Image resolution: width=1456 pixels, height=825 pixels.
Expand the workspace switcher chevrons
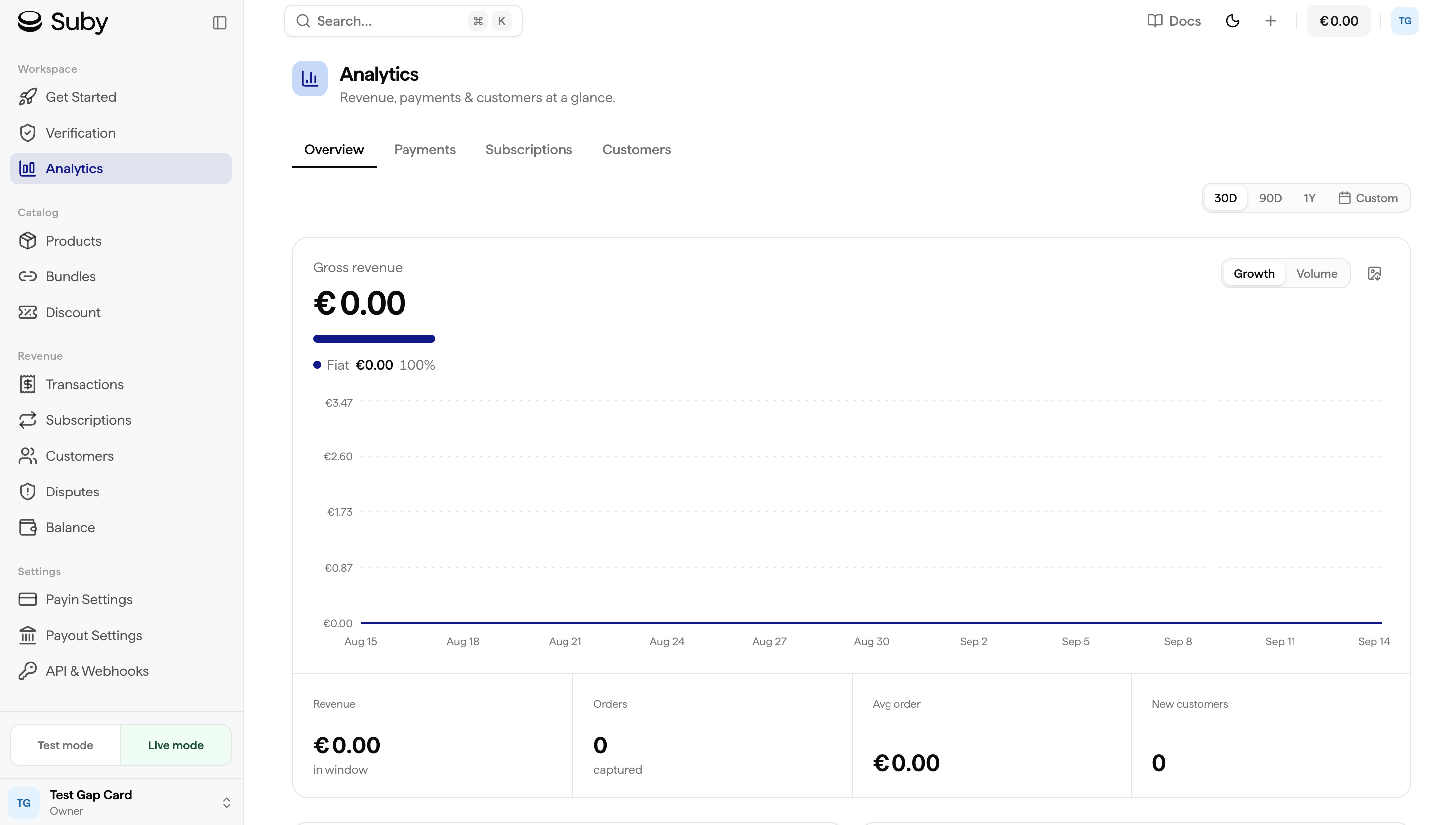(x=227, y=802)
